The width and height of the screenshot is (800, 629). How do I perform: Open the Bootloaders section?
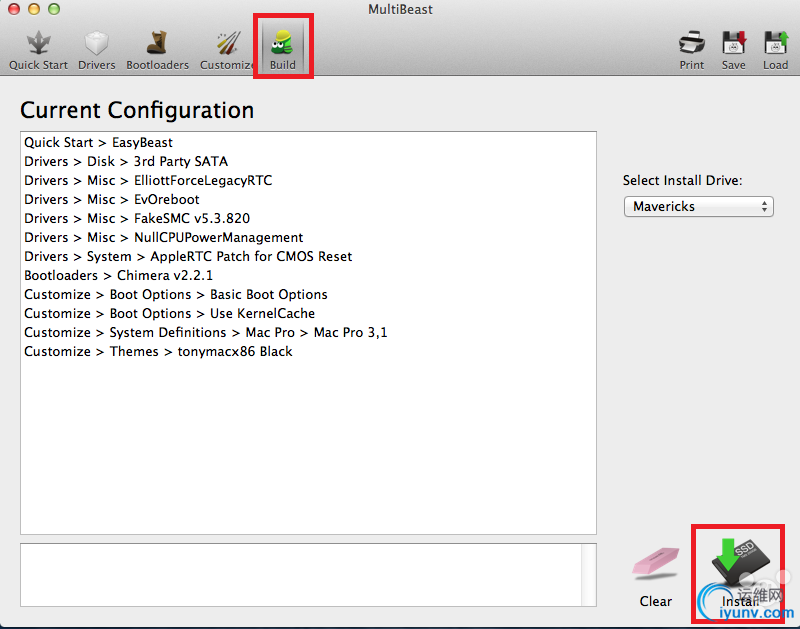tap(157, 51)
